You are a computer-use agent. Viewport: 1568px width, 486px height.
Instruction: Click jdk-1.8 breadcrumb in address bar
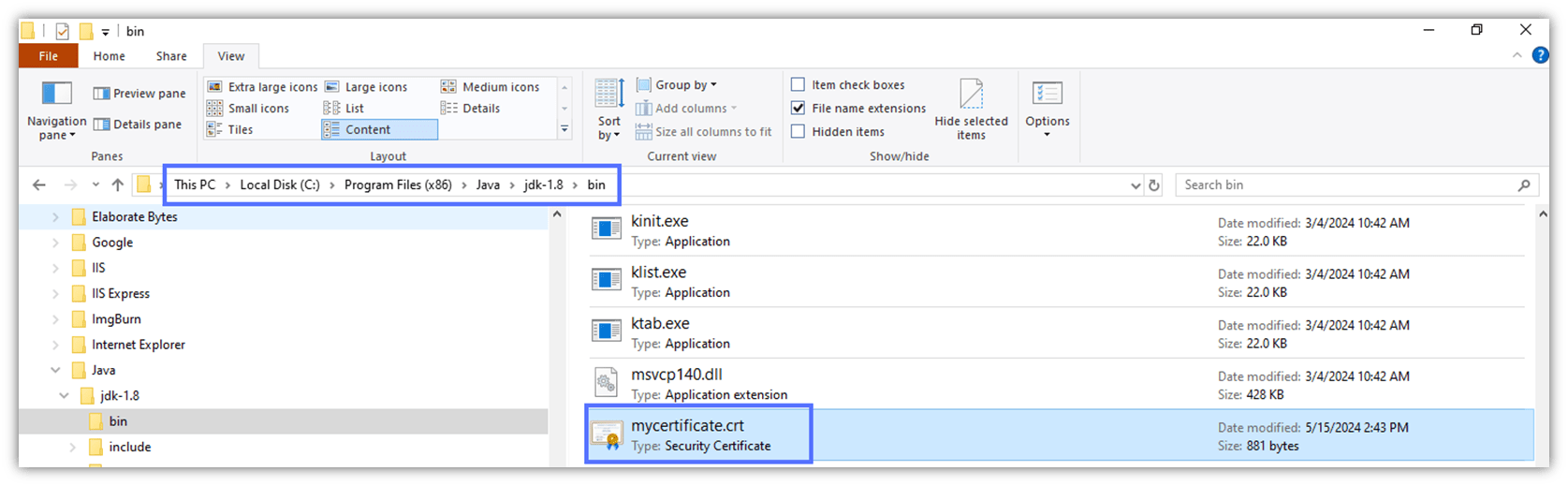tap(544, 184)
